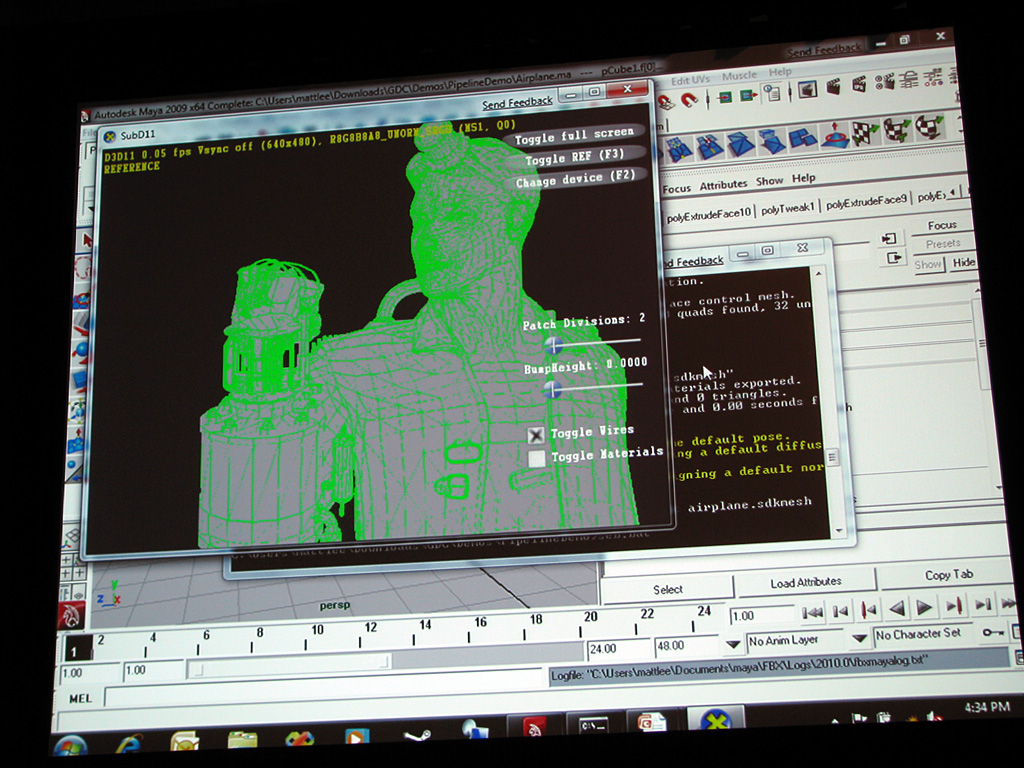The height and width of the screenshot is (768, 1024).
Task: Click the Focus button in attribute editor
Action: pos(942,225)
